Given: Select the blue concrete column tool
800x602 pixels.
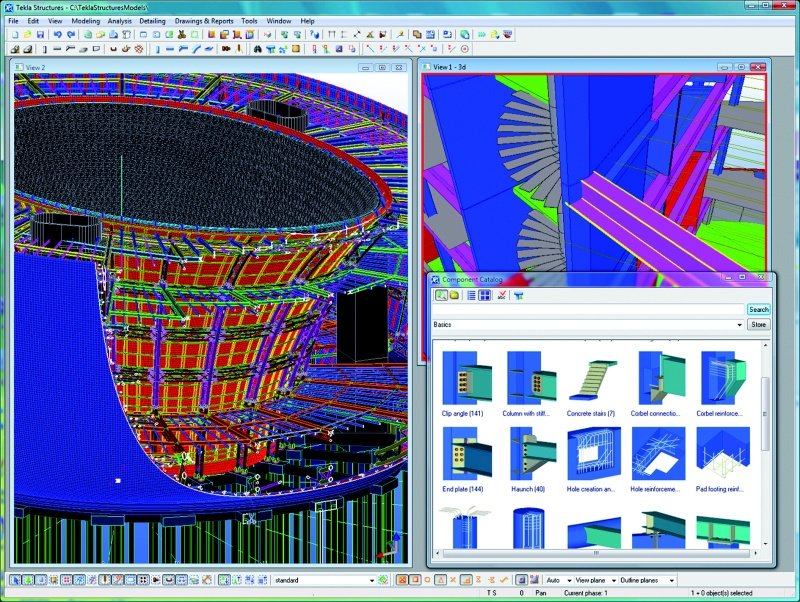Looking at the screenshot, I should pyautogui.click(x=157, y=49).
